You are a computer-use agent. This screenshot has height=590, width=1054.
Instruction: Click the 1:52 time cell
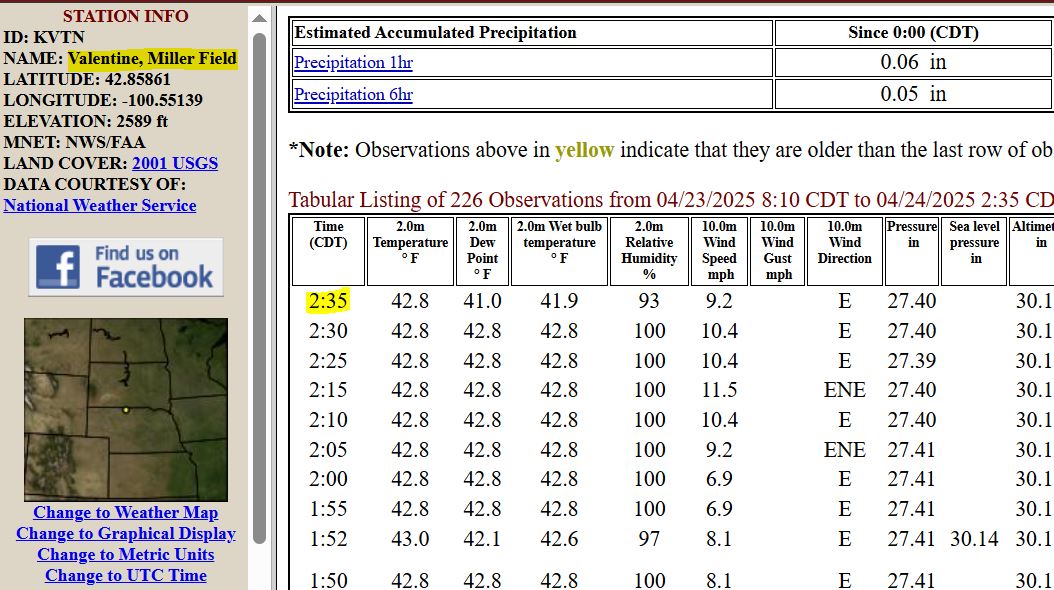[x=328, y=539]
